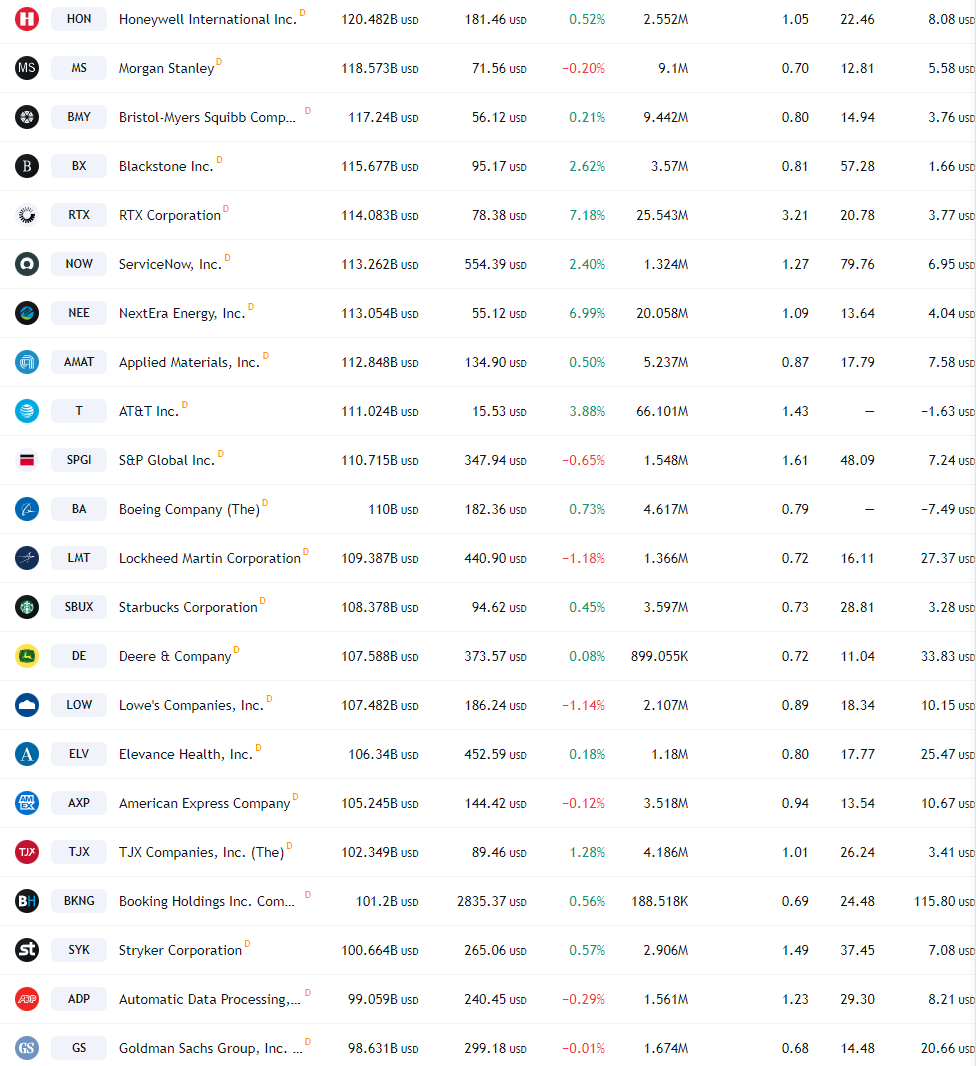The image size is (977, 1066).
Task: Click the price 299.18 USD
Action: click(496, 1047)
